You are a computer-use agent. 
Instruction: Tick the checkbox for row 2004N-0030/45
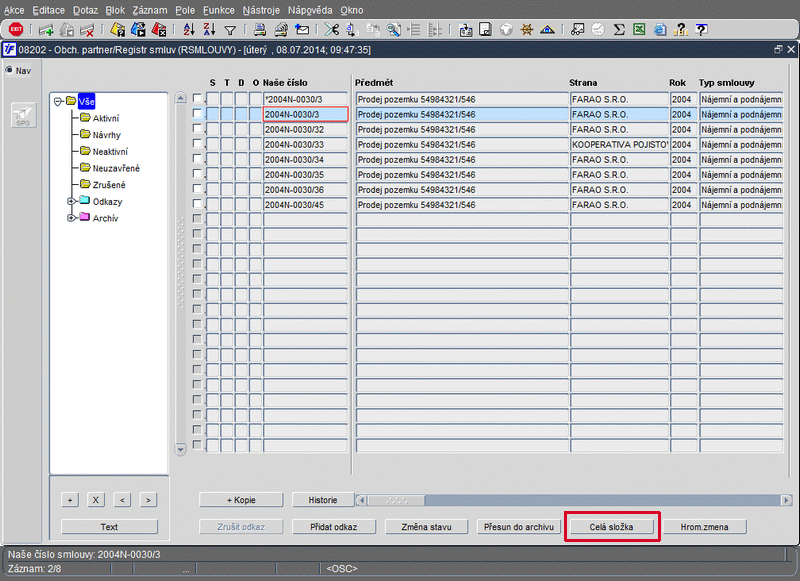point(197,204)
